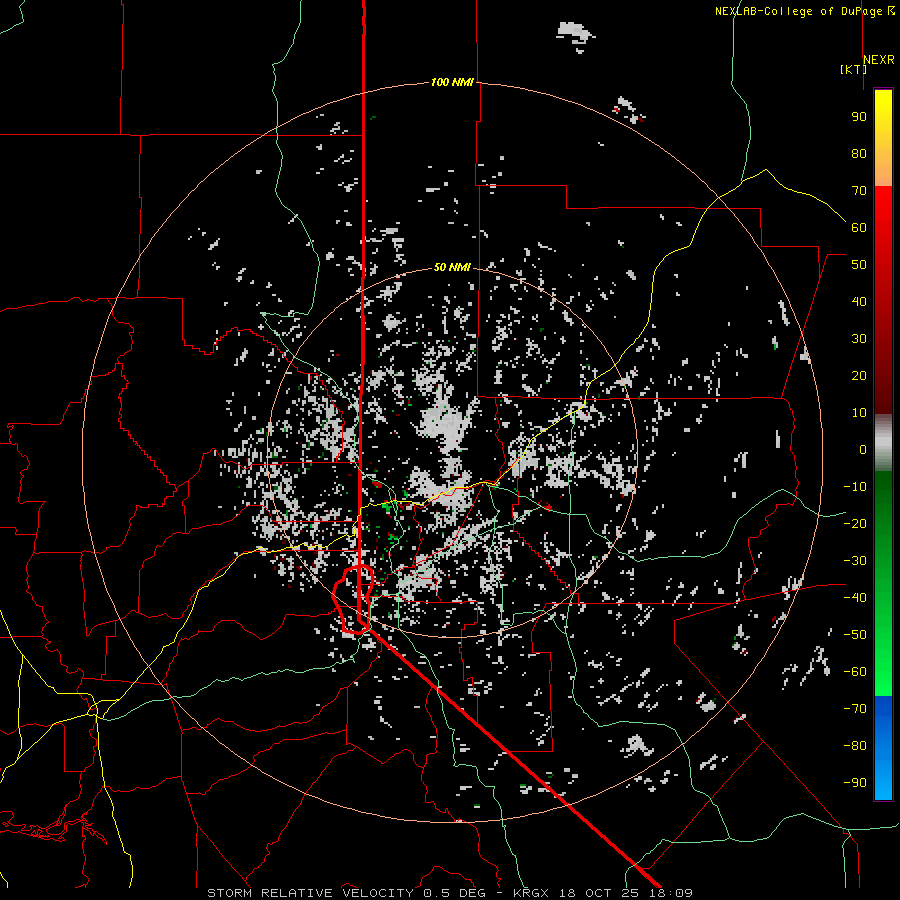Select the -30 value on velocity scale
Viewport: 900px width, 900px height.
pos(855,561)
